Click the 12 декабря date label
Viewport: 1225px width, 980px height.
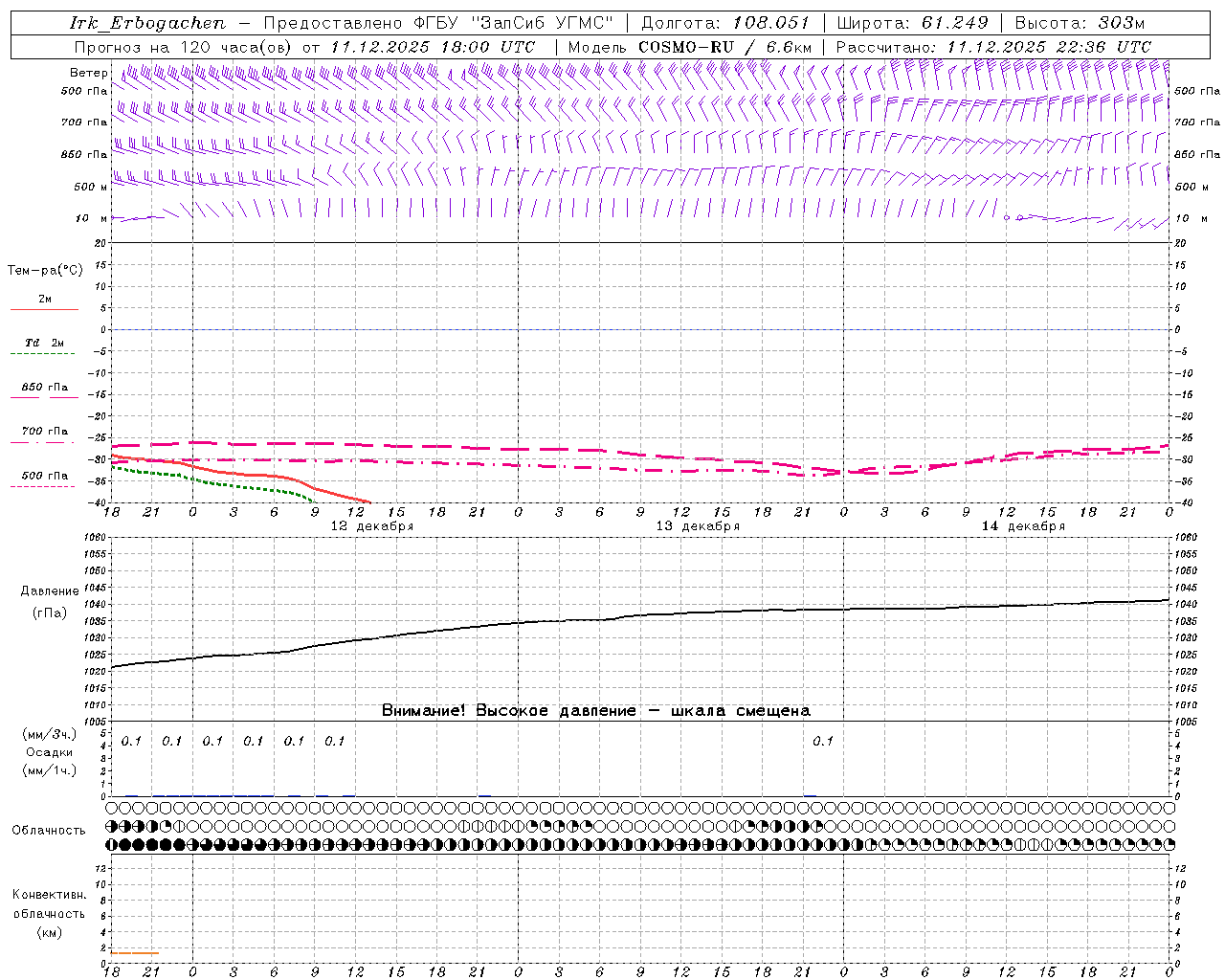tap(371, 526)
